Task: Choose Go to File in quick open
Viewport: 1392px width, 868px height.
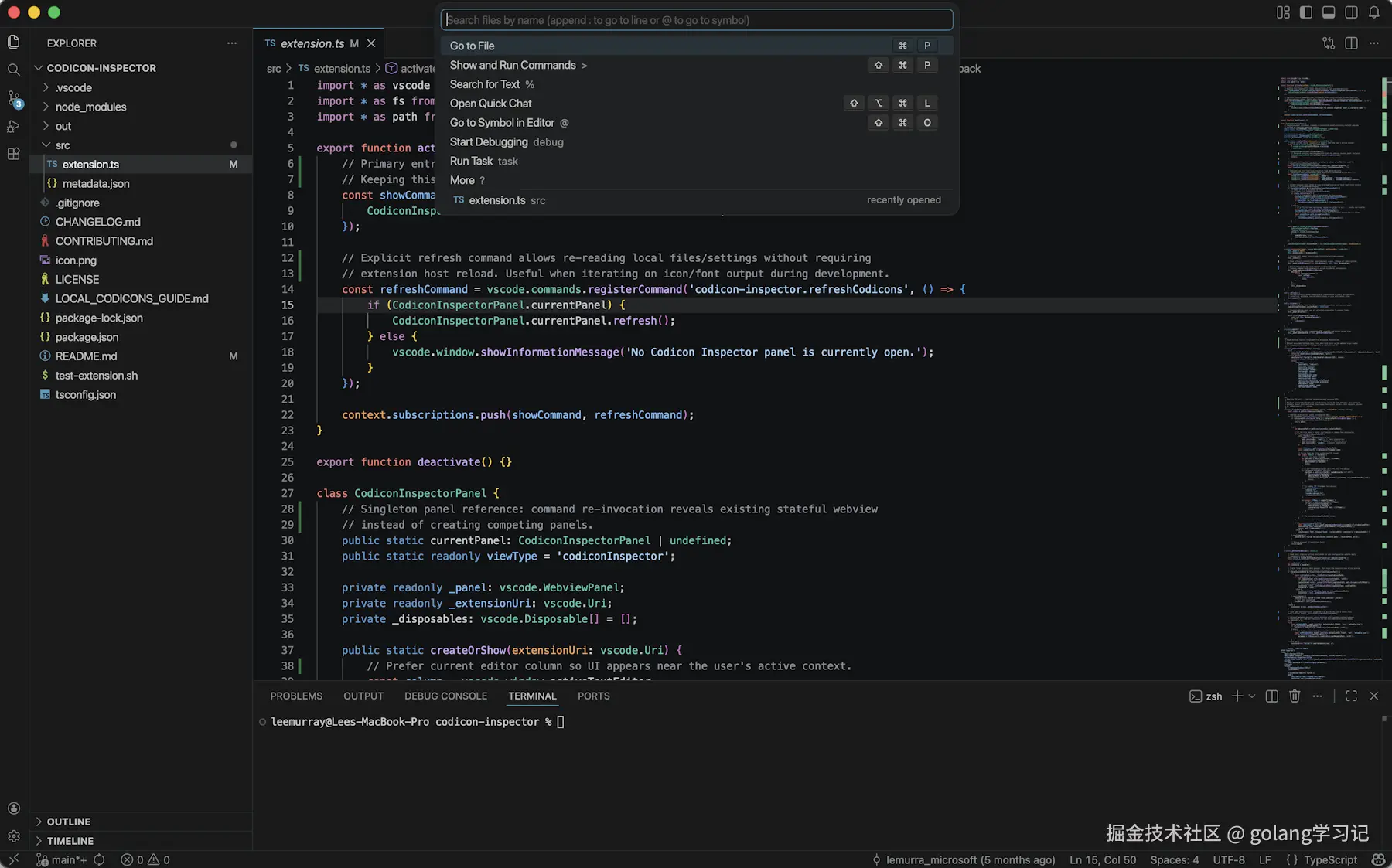Action: (x=697, y=46)
